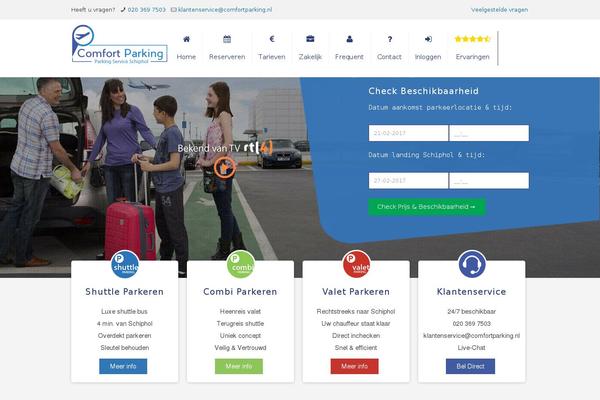Click Meer info under Valet Parkeren
600x400 pixels.
click(354, 366)
